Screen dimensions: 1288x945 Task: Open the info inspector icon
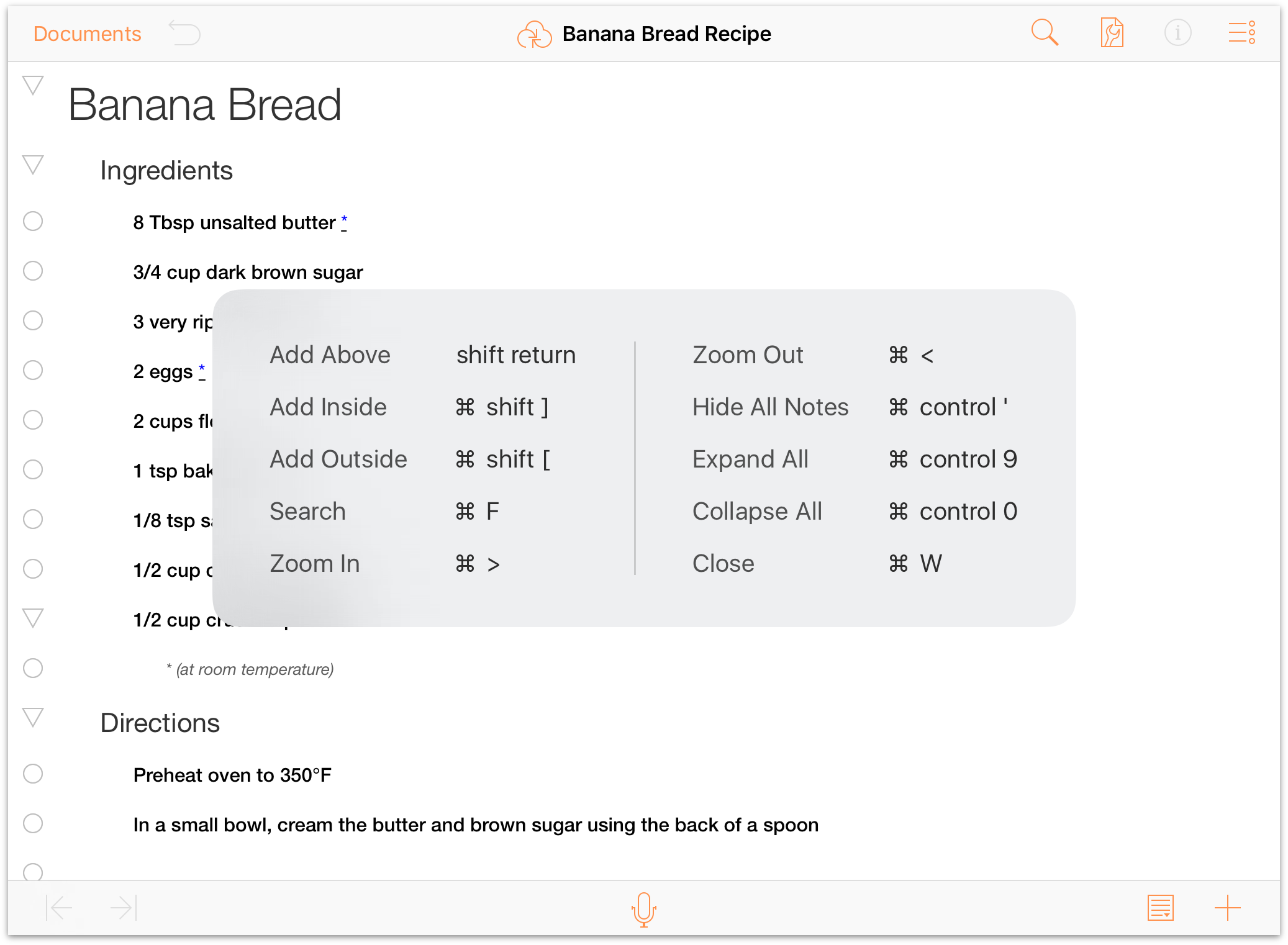coord(1177,33)
